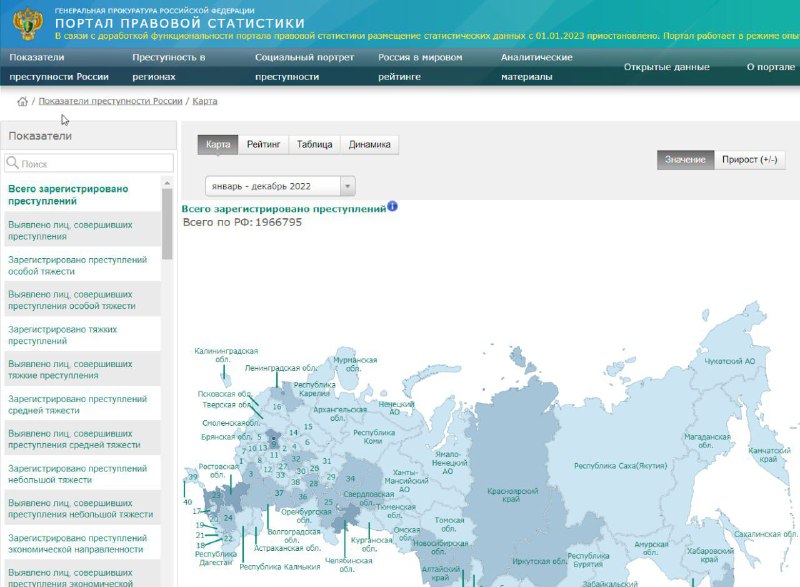Expand the date selector arrow button
Screen dimensions: 800x587
click(x=347, y=186)
